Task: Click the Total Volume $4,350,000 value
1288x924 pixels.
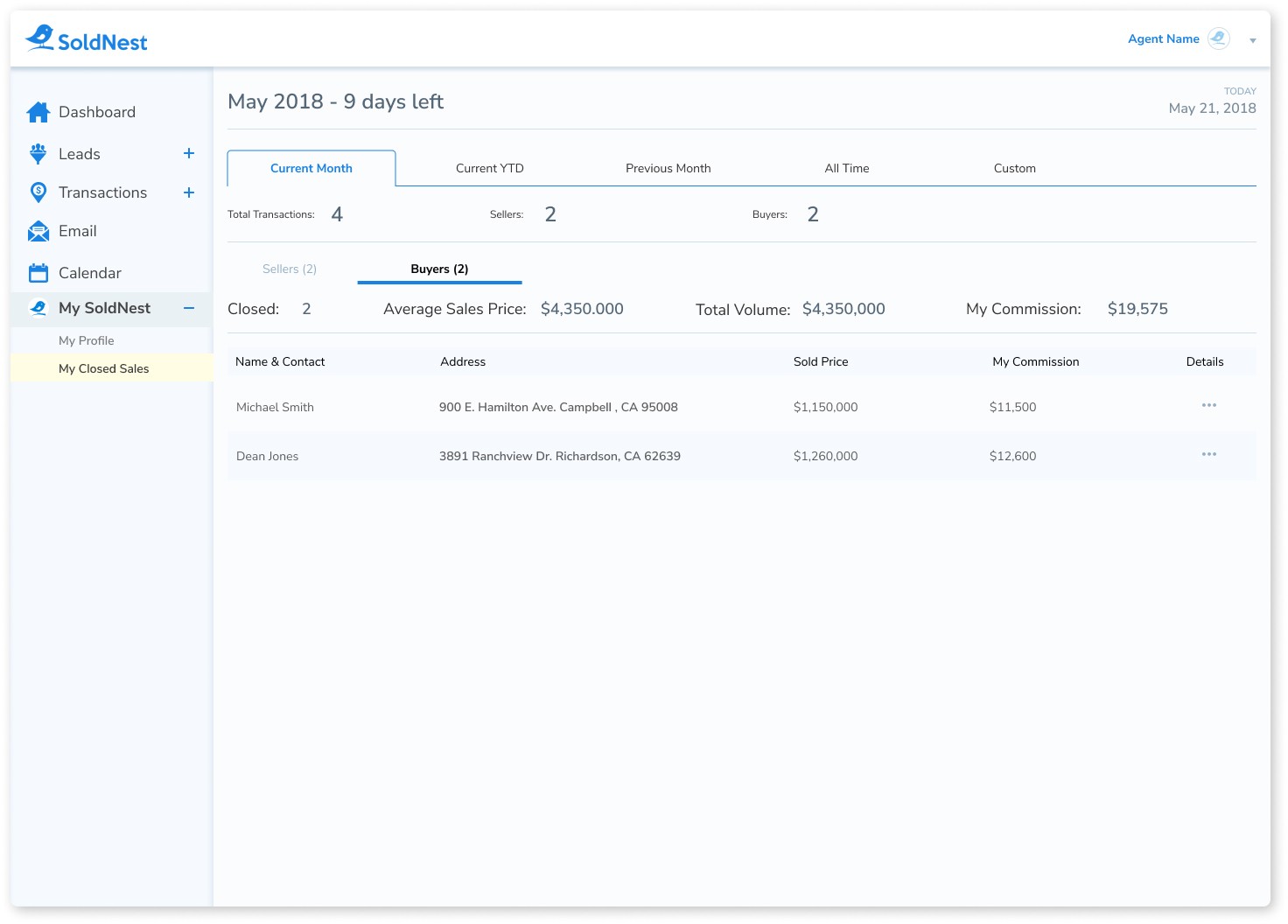Action: coord(843,309)
